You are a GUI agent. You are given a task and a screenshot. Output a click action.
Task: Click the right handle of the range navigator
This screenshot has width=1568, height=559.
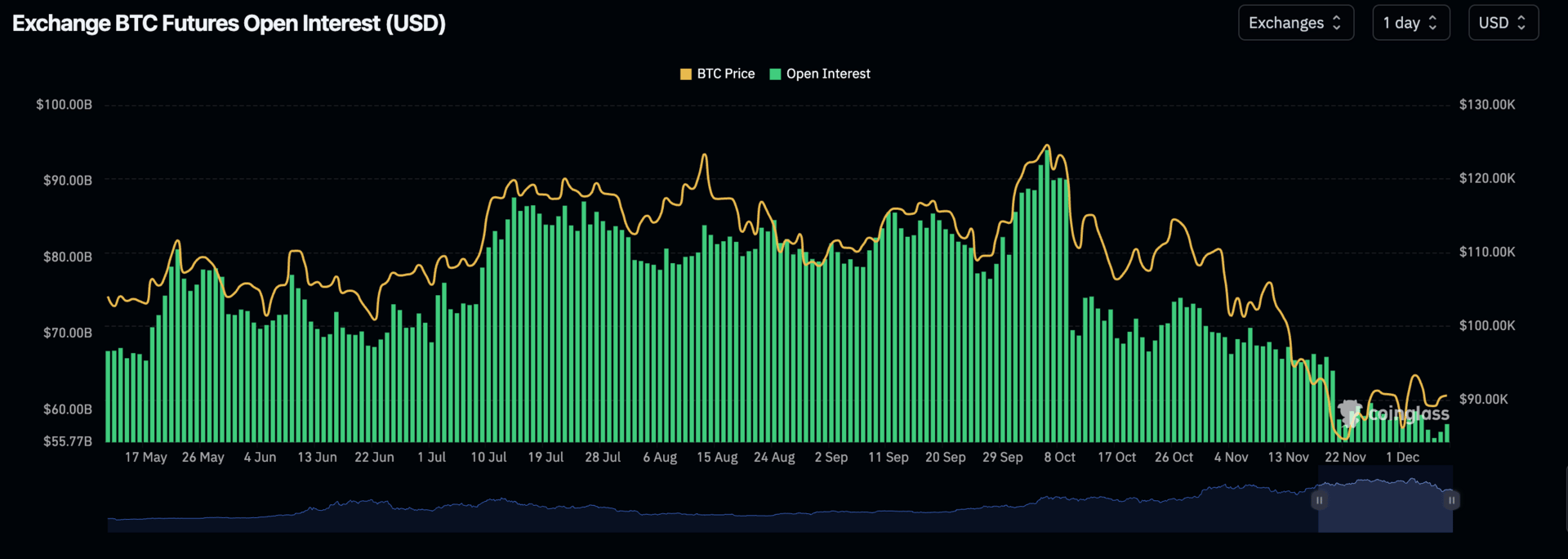coord(1451,500)
